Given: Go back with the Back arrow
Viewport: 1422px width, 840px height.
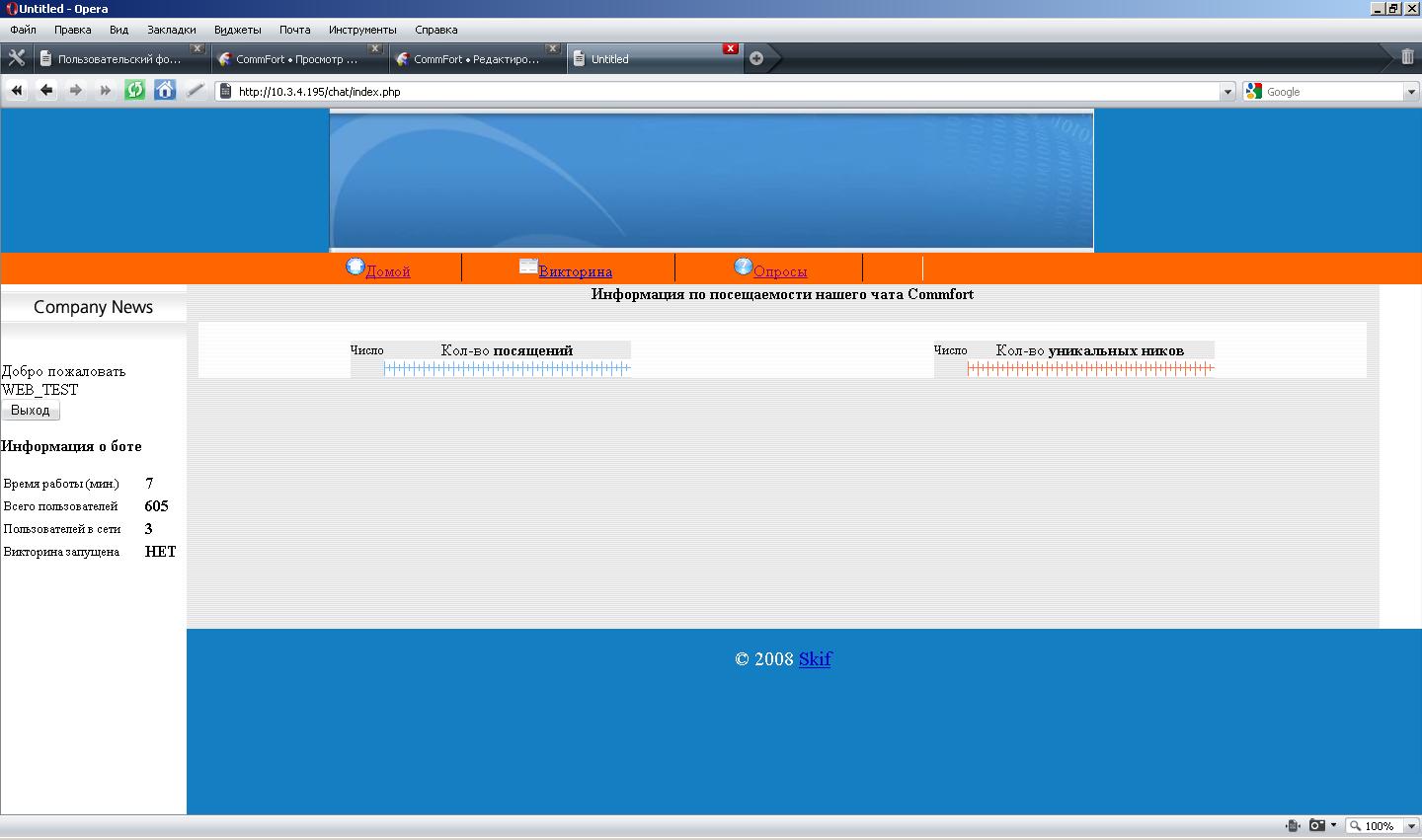Looking at the screenshot, I should click(x=46, y=91).
